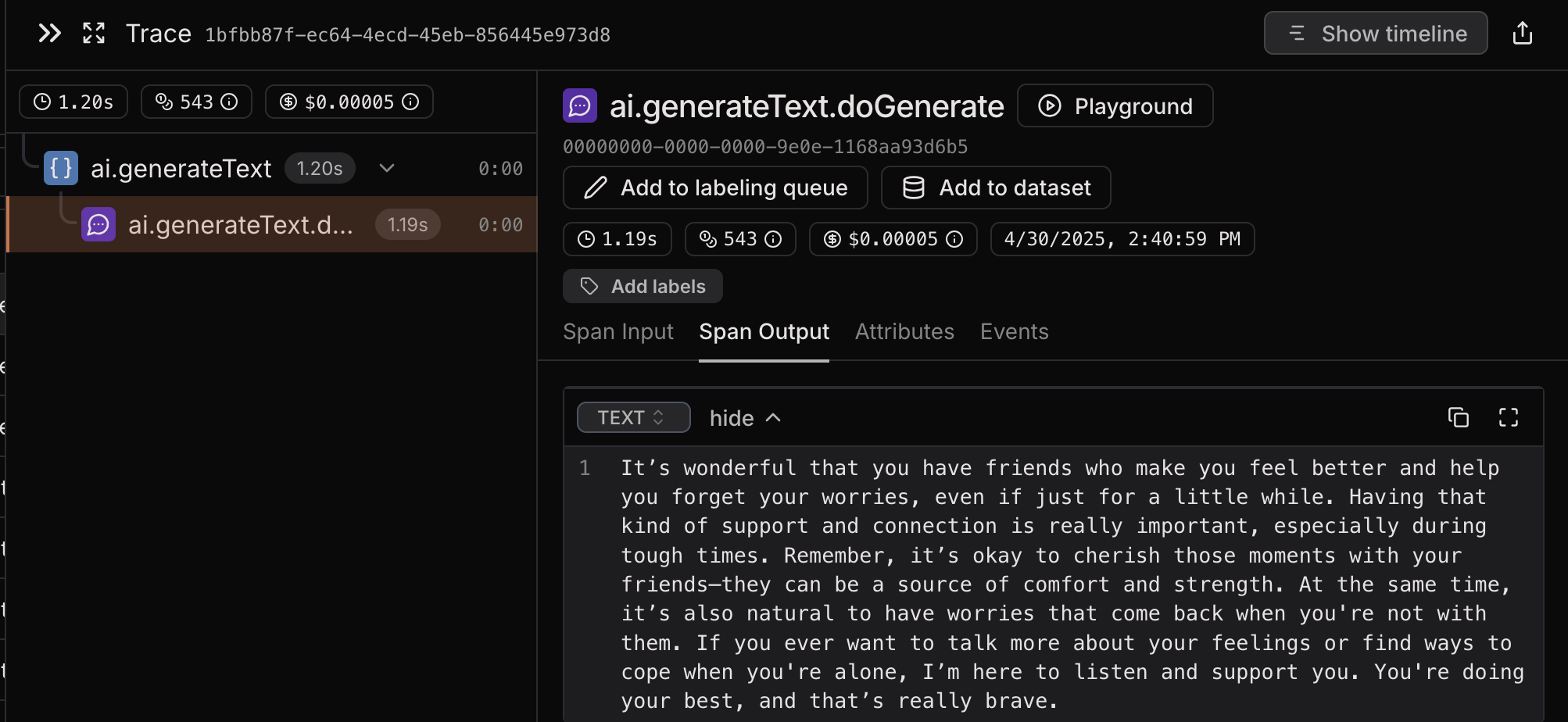The image size is (1568, 722).
Task: Open the Events tab
Action: [1014, 331]
